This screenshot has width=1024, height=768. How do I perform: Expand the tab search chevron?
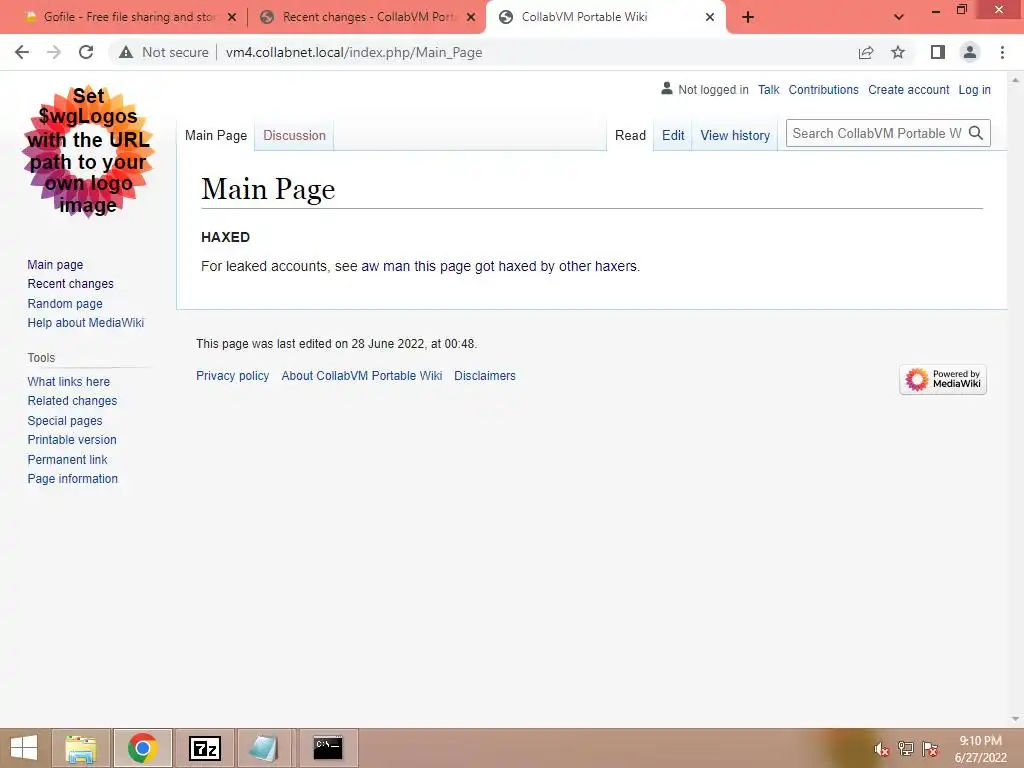[899, 18]
